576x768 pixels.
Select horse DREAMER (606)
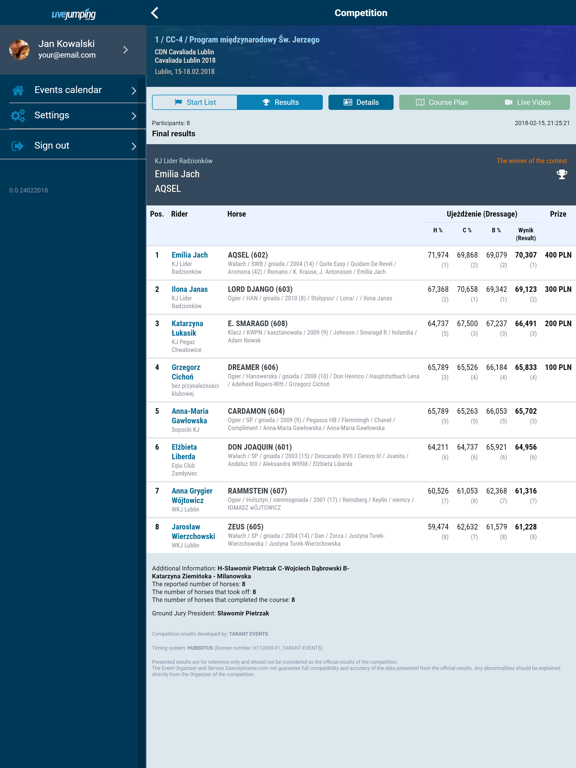(x=253, y=367)
